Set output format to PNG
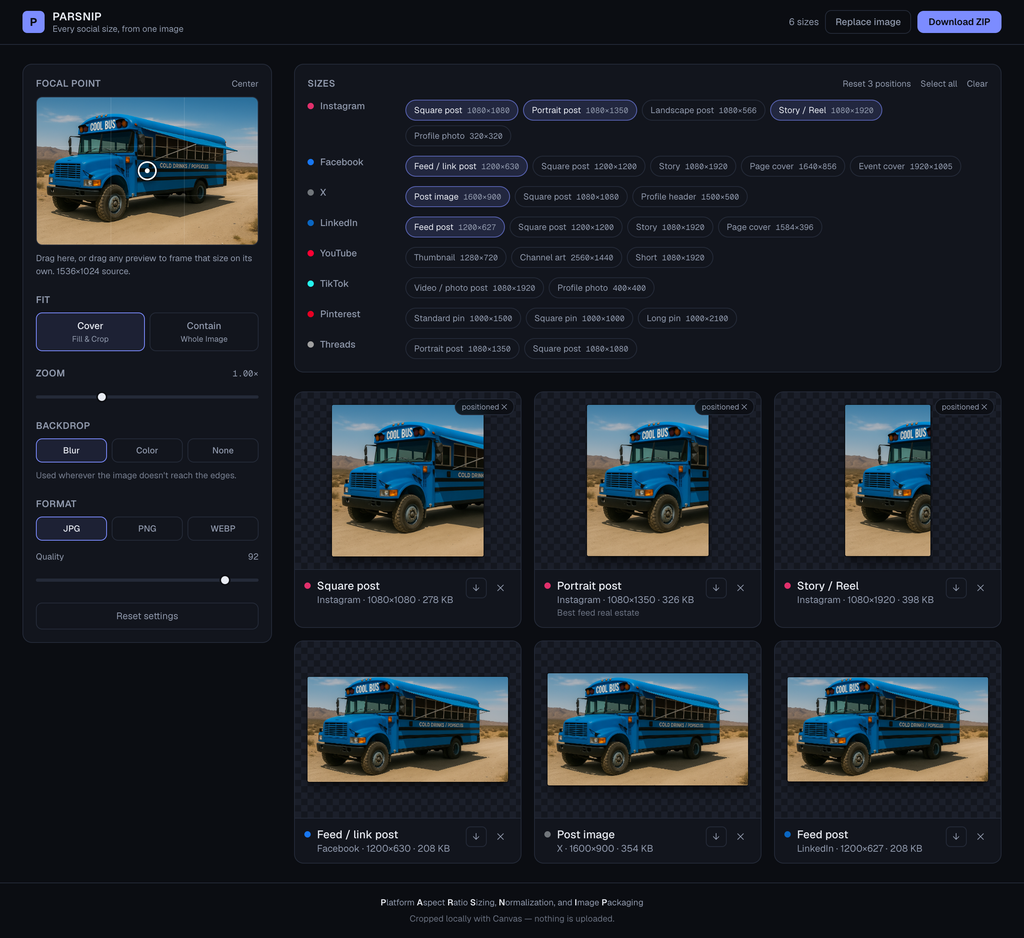Screen dimensions: 1024x938 coord(147,528)
